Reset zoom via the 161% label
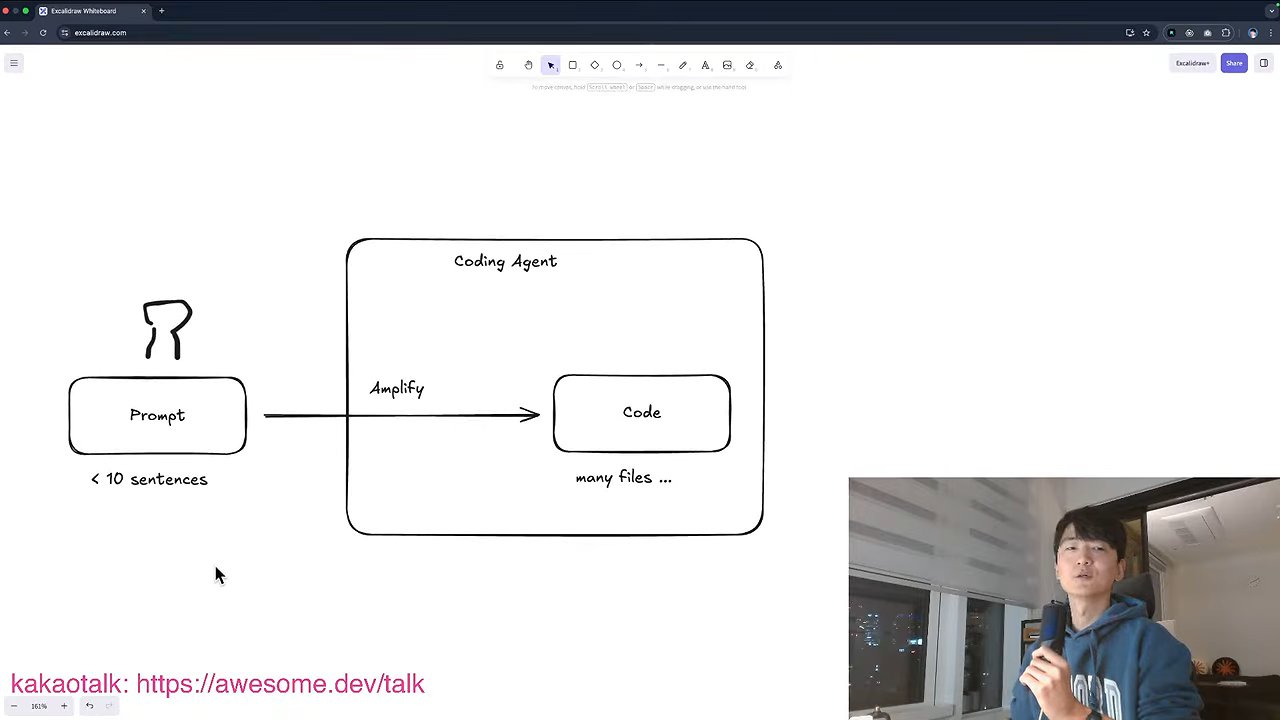The image size is (1280, 720). (38, 706)
